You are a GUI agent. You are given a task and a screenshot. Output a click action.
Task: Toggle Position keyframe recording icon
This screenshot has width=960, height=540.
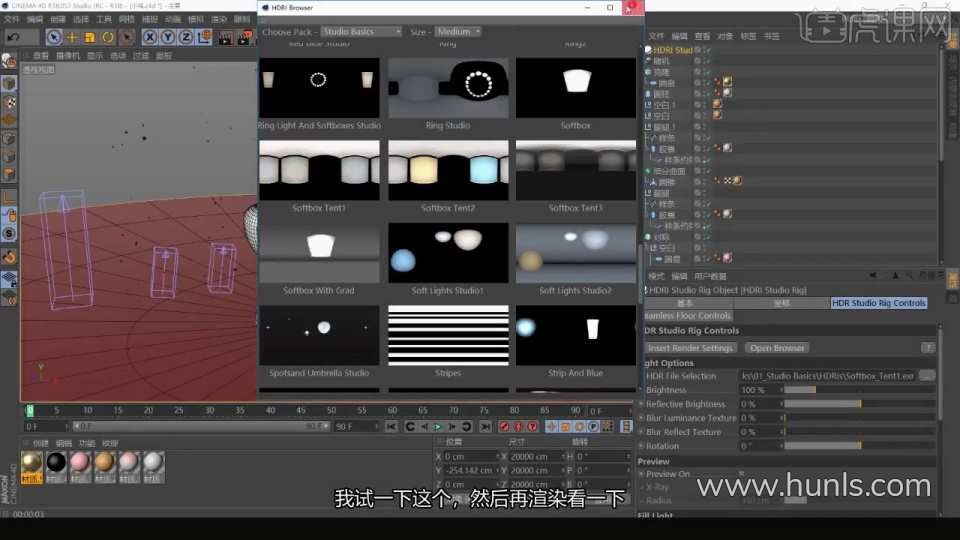point(551,427)
